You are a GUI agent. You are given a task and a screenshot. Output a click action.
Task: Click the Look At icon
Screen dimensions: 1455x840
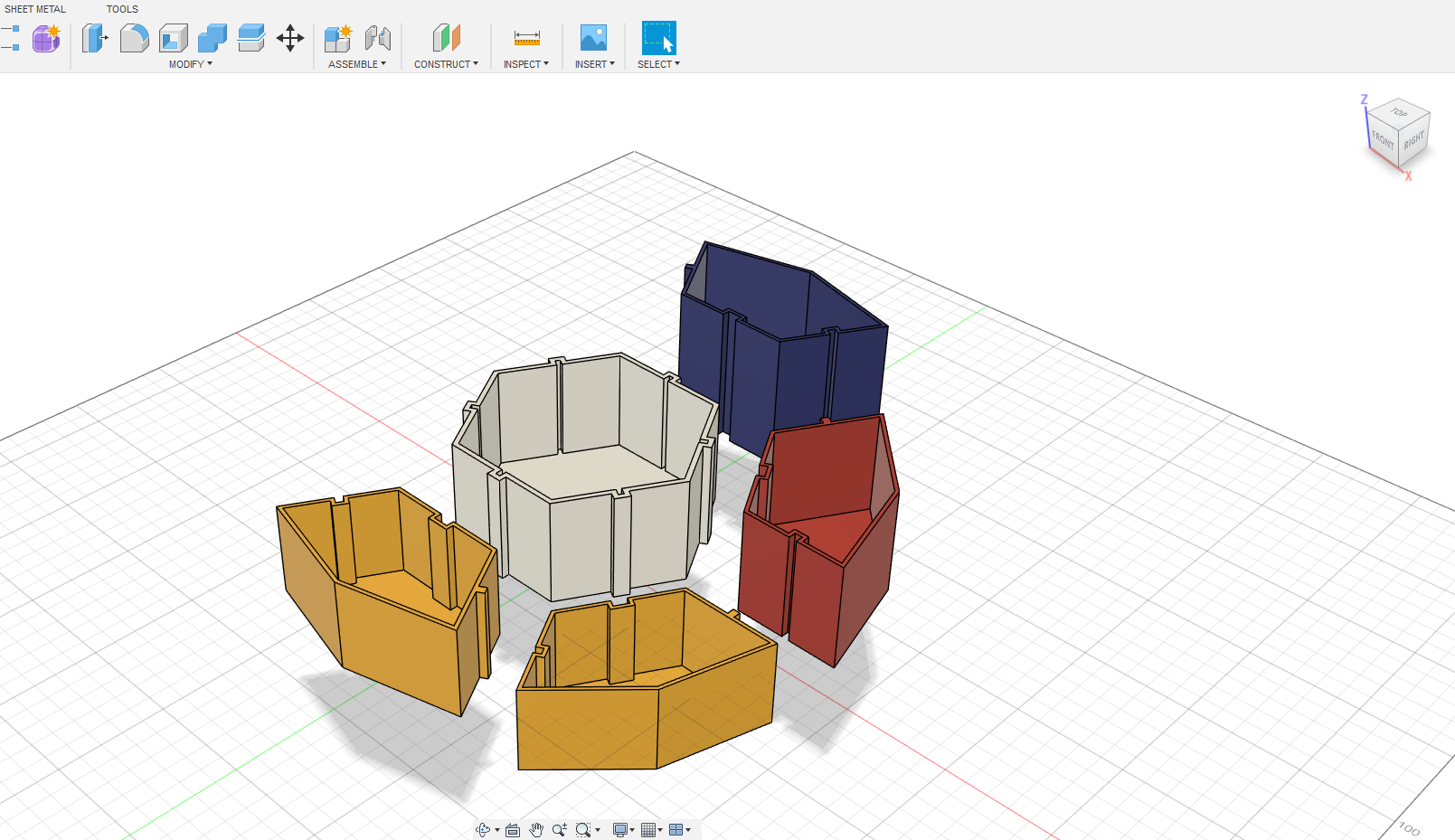513,830
